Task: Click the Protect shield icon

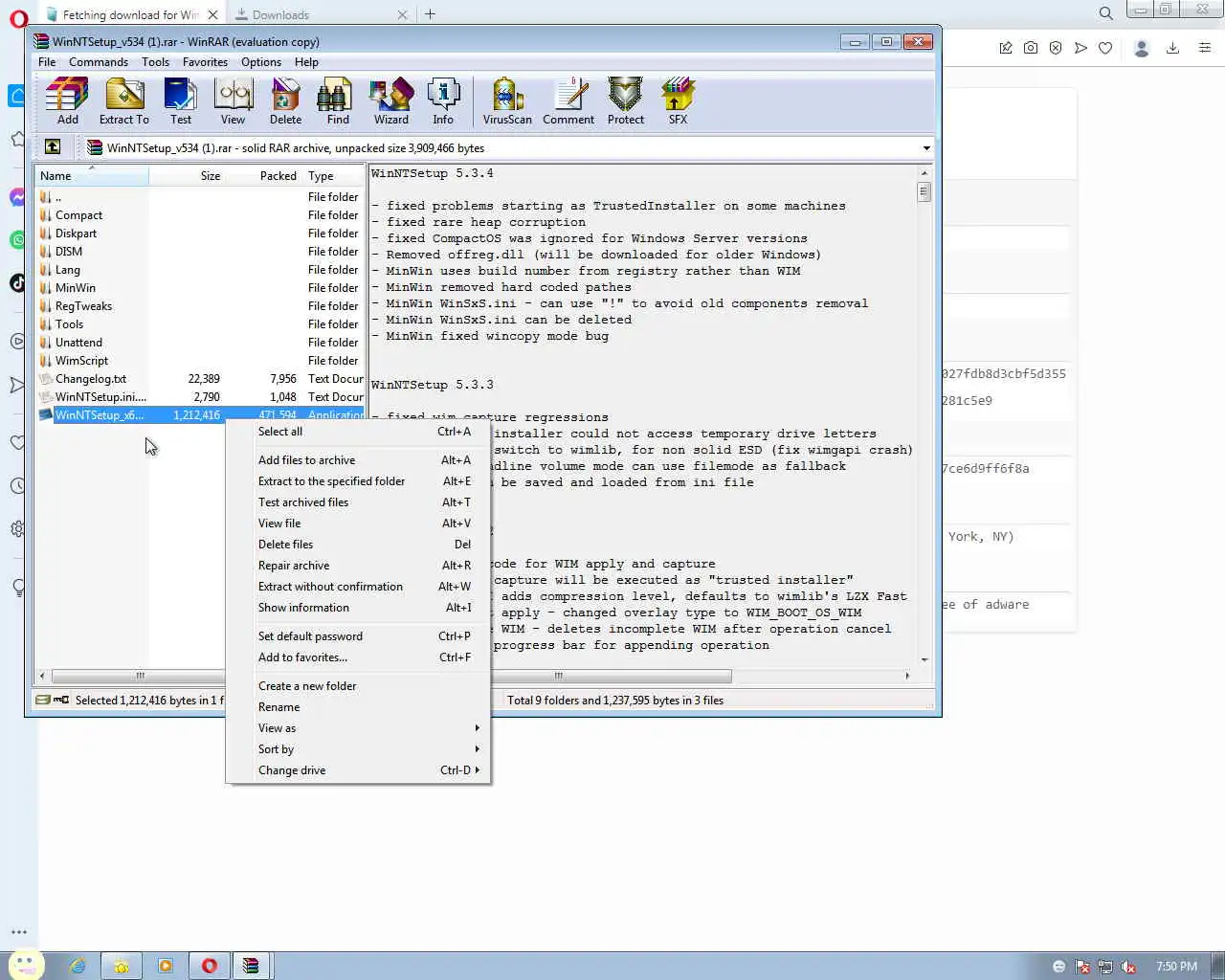Action: click(x=625, y=101)
